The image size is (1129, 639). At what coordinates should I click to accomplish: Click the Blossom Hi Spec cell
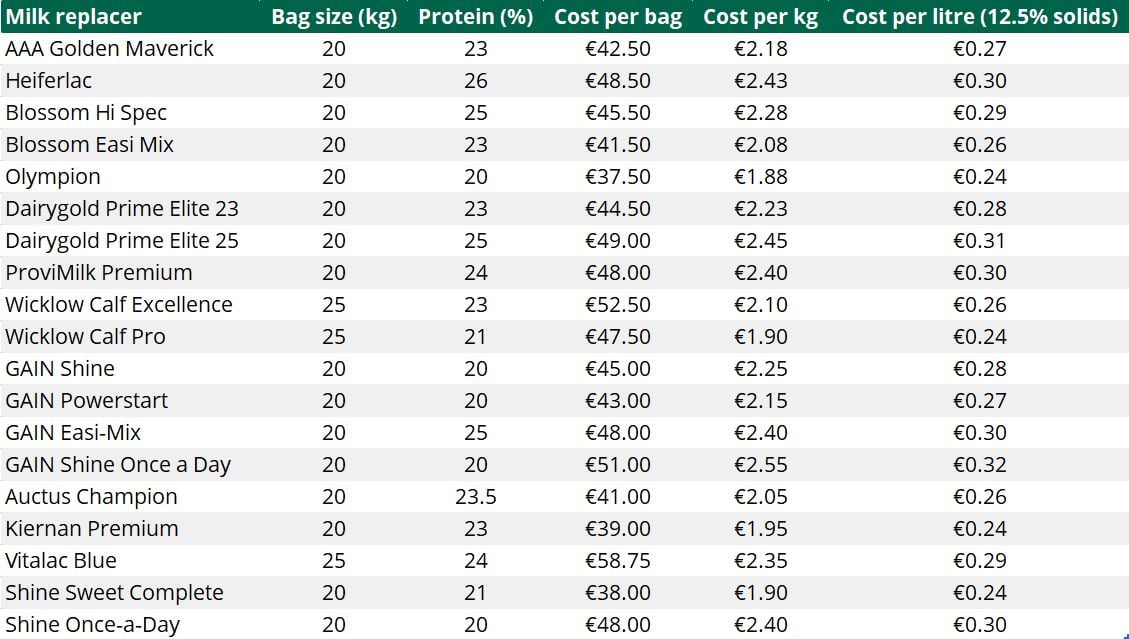pos(86,113)
